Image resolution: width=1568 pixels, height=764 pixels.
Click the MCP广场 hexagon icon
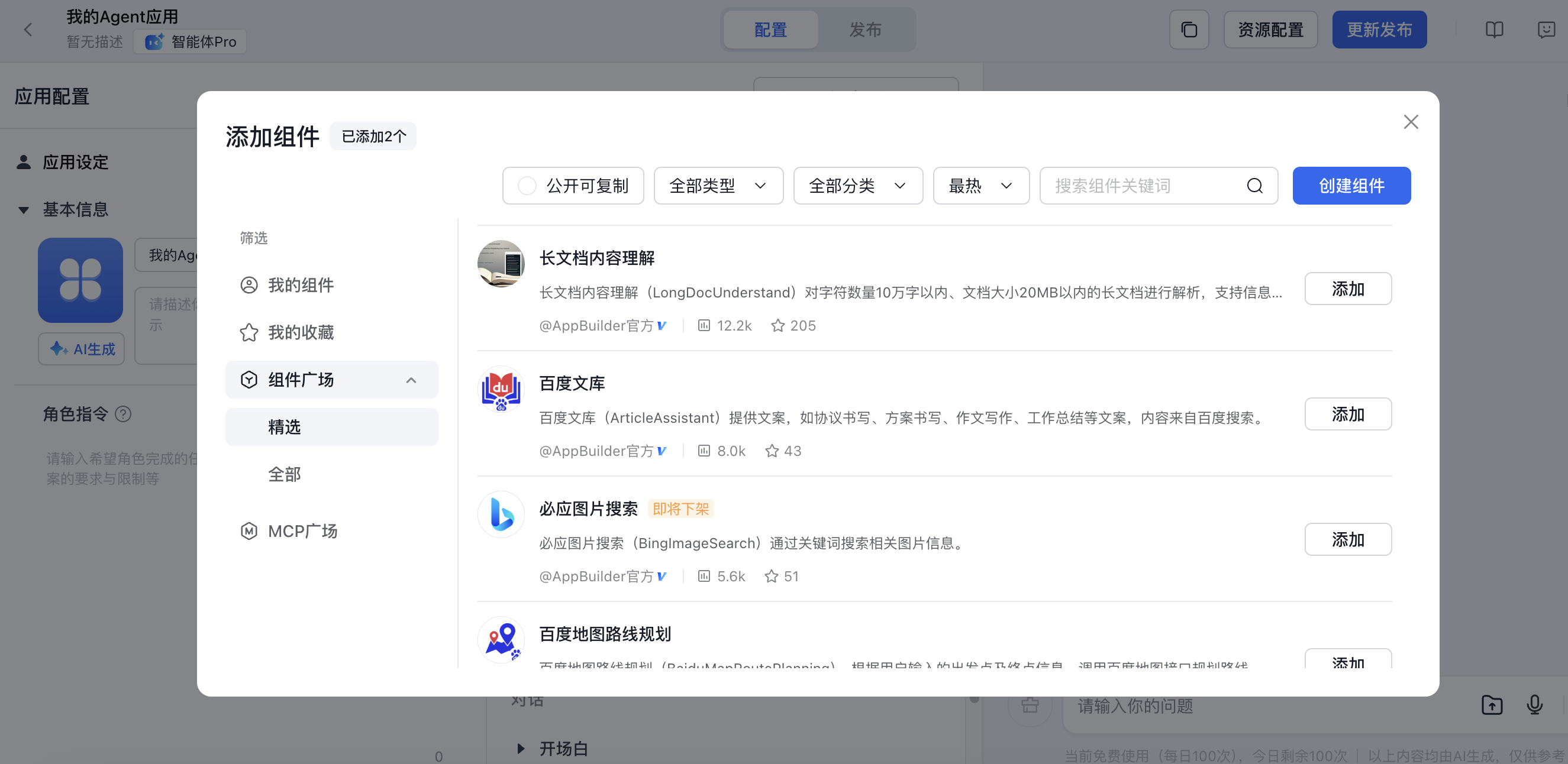tap(249, 531)
